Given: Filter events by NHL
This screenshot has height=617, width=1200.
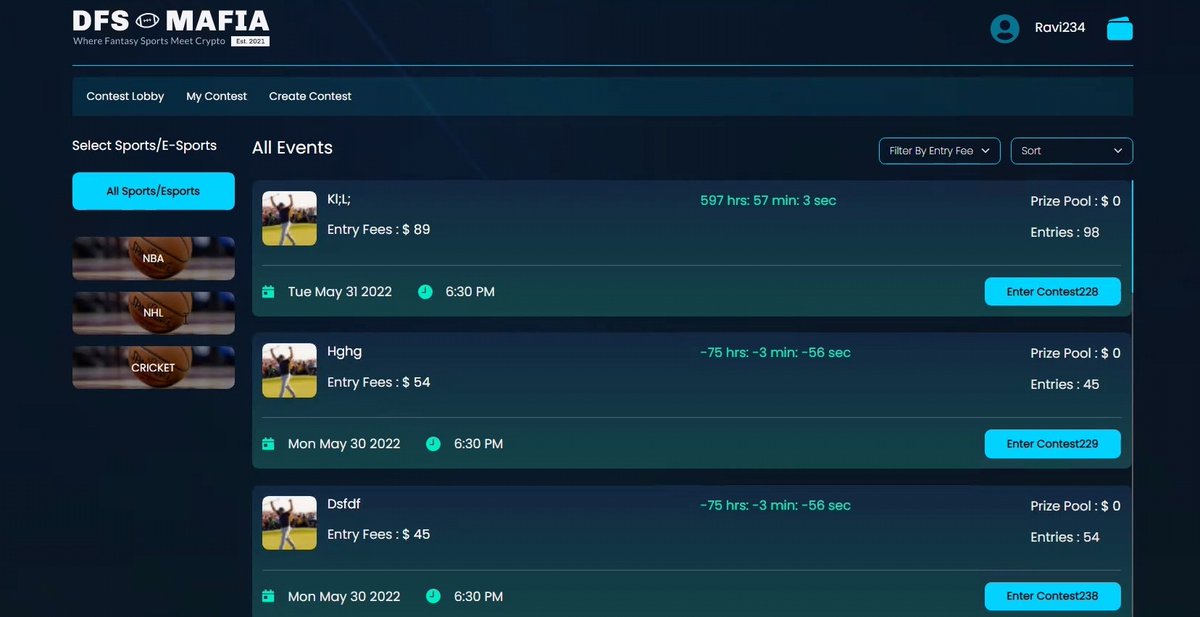Looking at the screenshot, I should 153,313.
